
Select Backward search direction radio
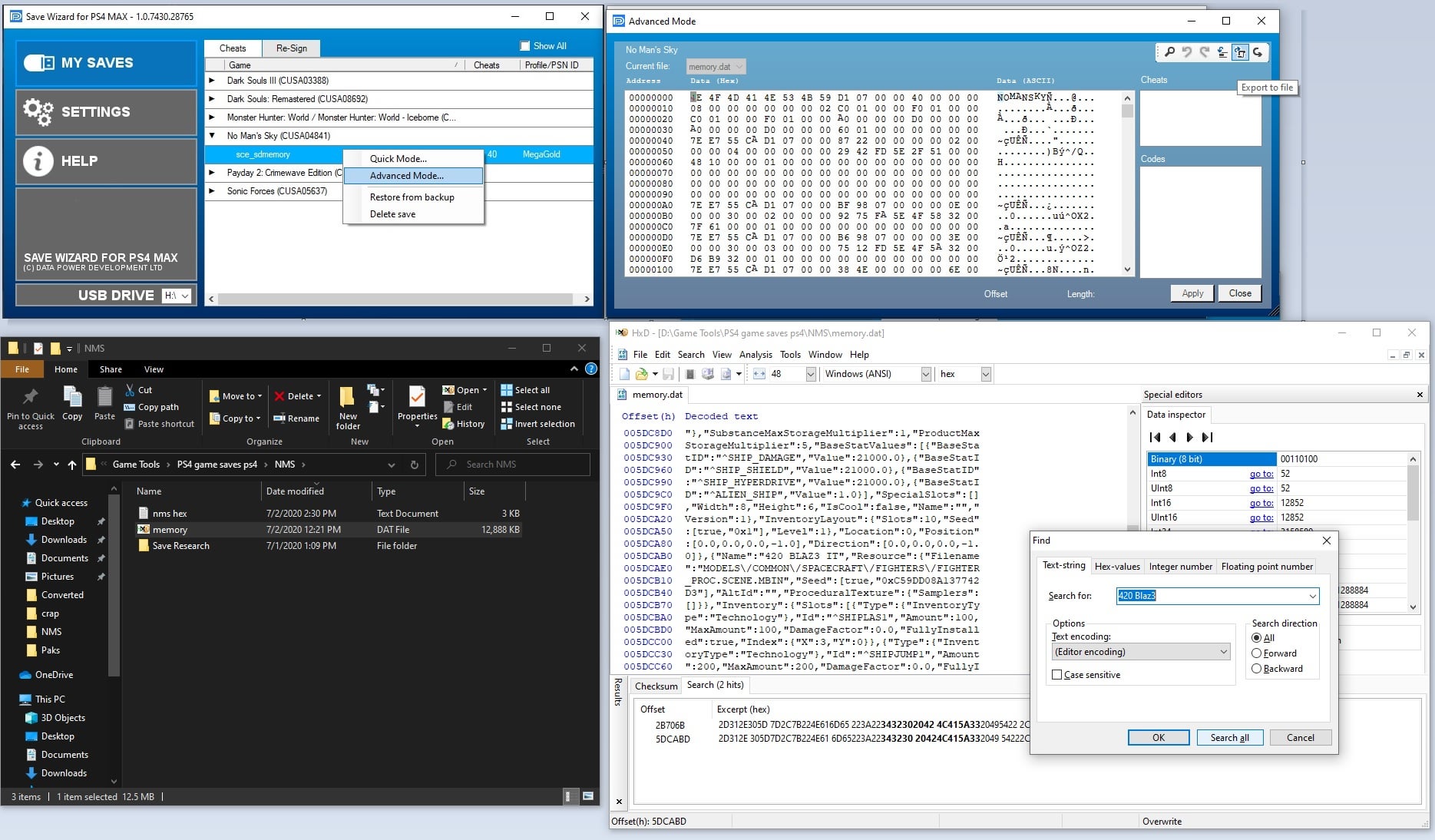tap(1257, 669)
